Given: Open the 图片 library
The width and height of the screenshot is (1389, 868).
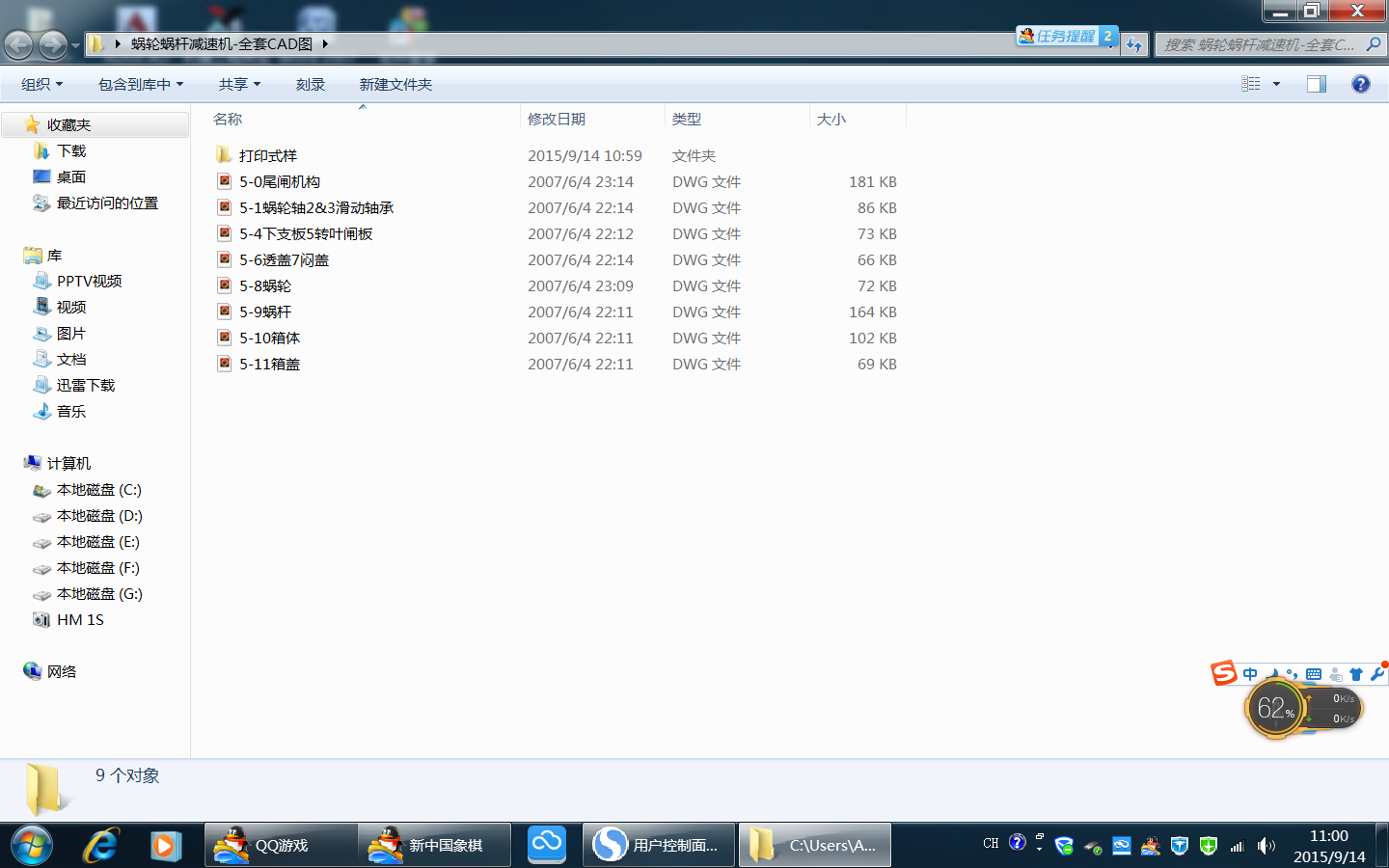Looking at the screenshot, I should (71, 334).
